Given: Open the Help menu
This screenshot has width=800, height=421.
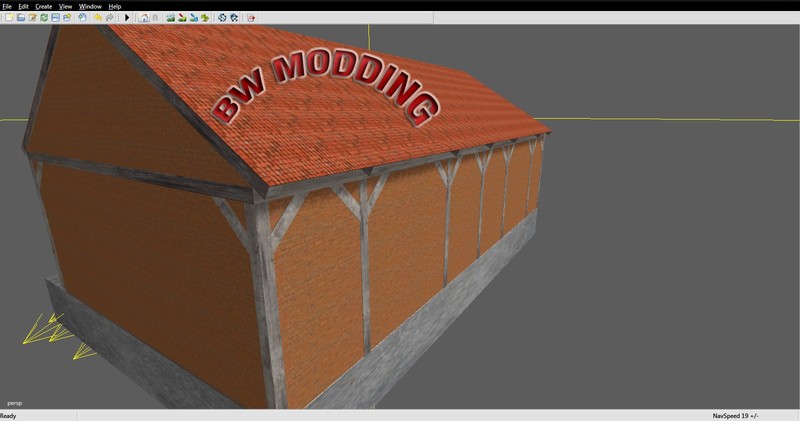Looking at the screenshot, I should pos(115,6).
